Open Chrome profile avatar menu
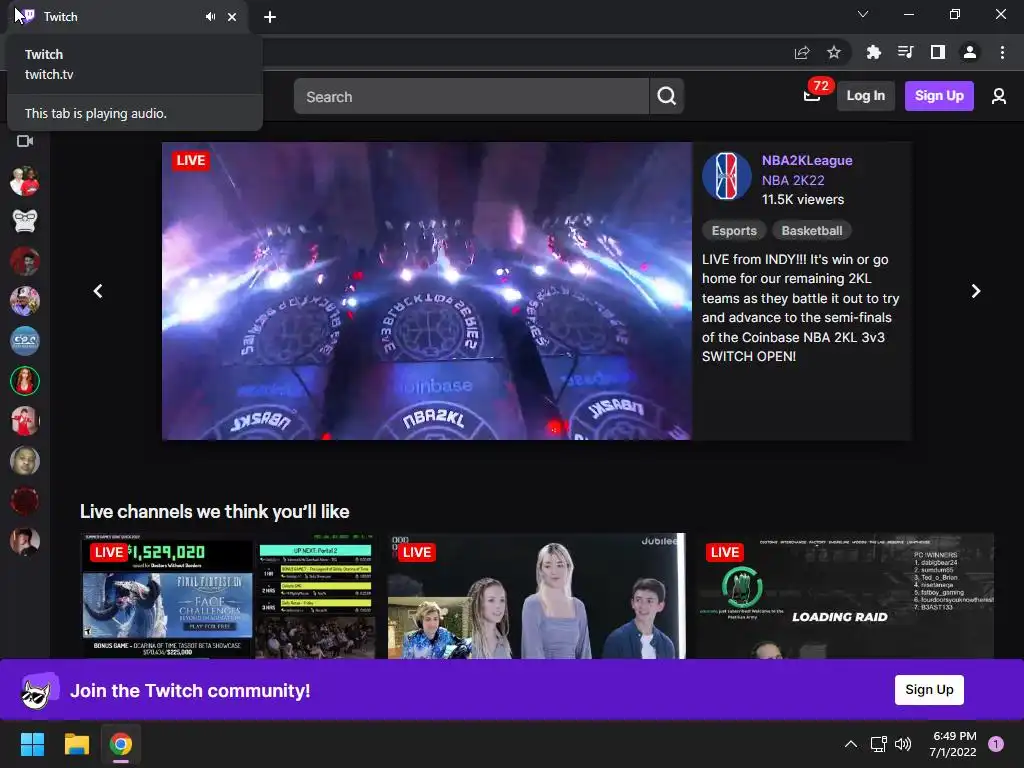The height and width of the screenshot is (768, 1024). point(970,52)
